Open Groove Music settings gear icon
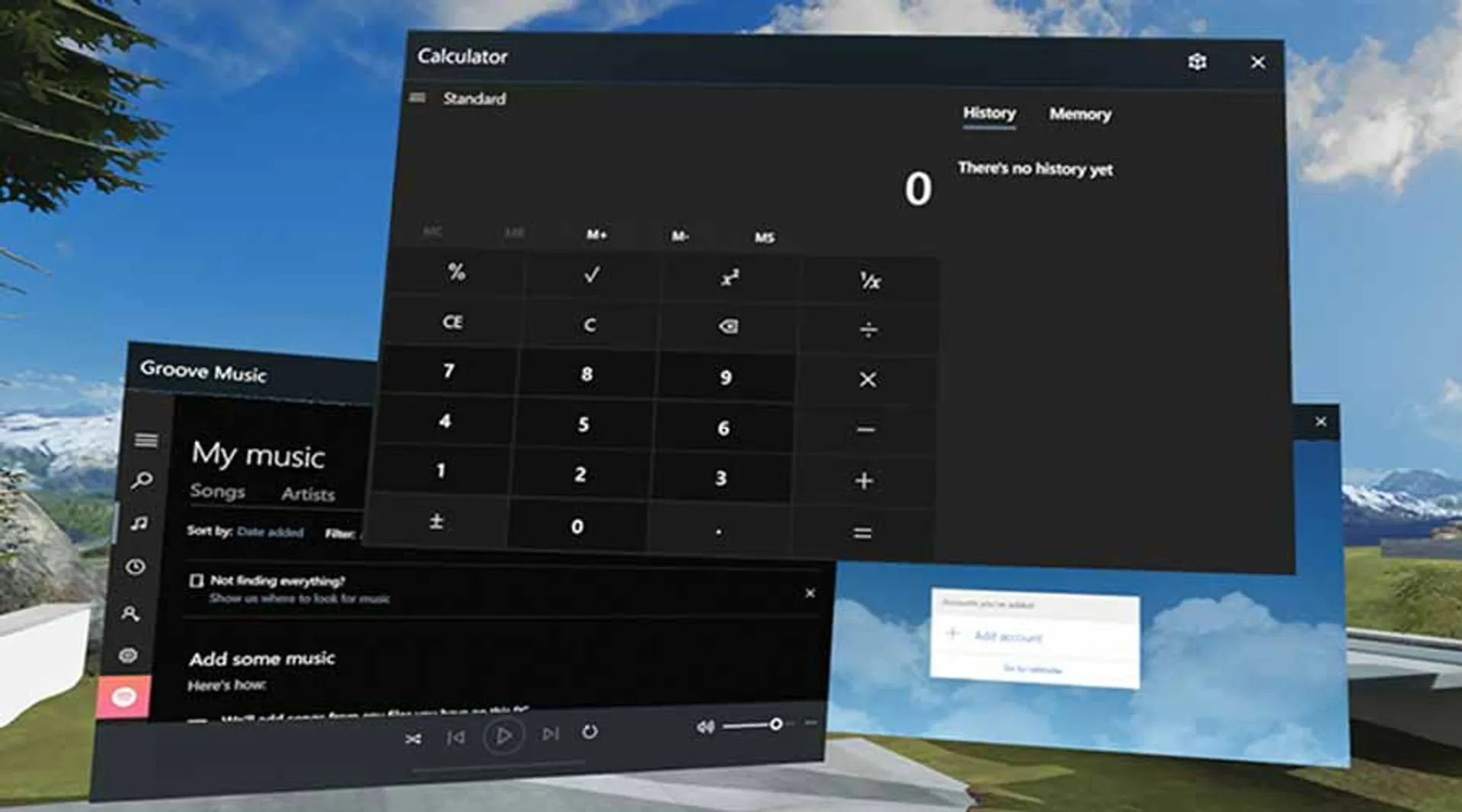This screenshot has width=1462, height=812. tap(128, 655)
